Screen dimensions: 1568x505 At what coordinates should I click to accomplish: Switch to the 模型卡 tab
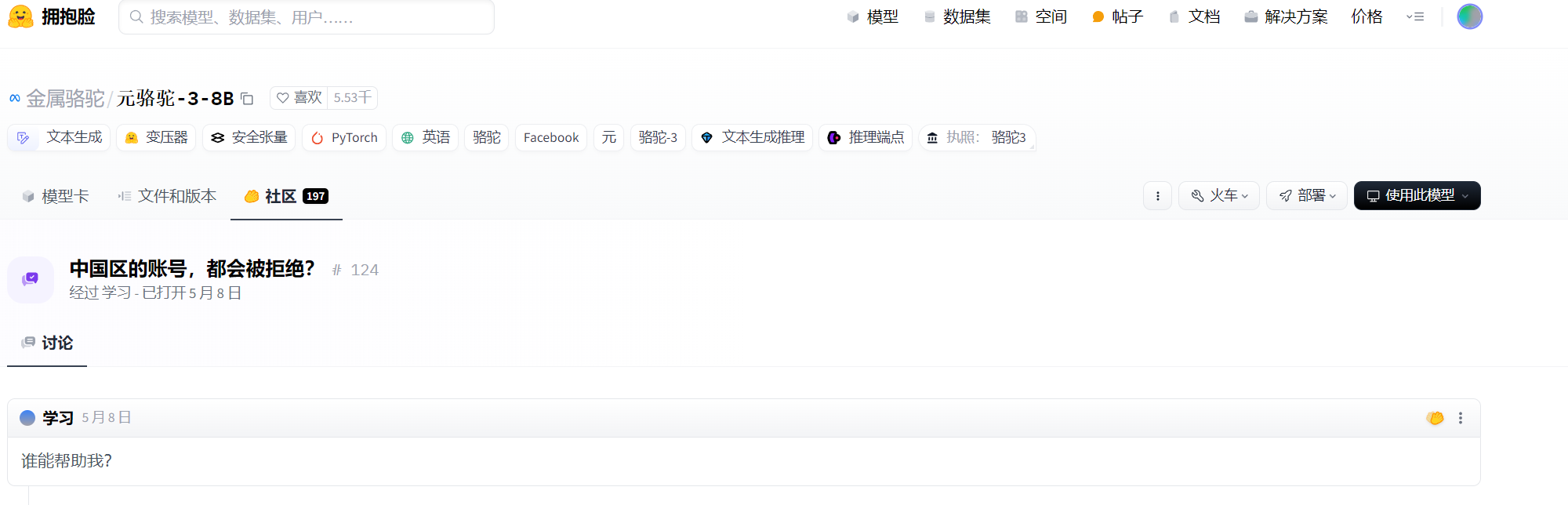point(56,196)
